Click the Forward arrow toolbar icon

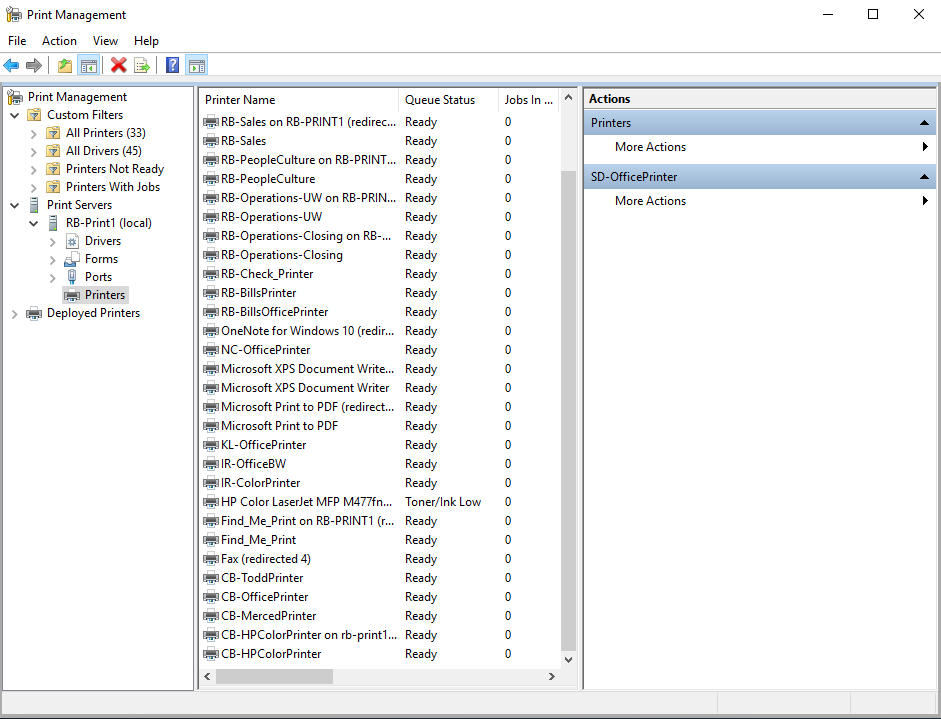(x=34, y=65)
